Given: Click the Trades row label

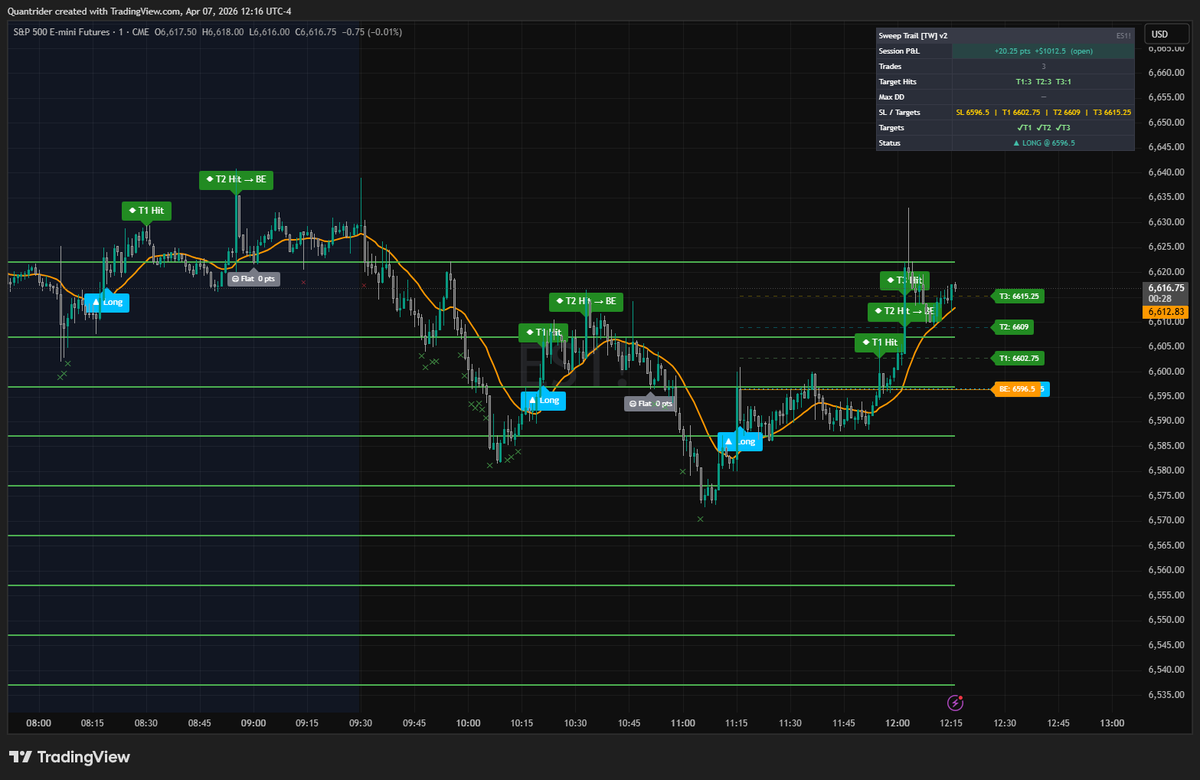Looking at the screenshot, I should point(890,66).
